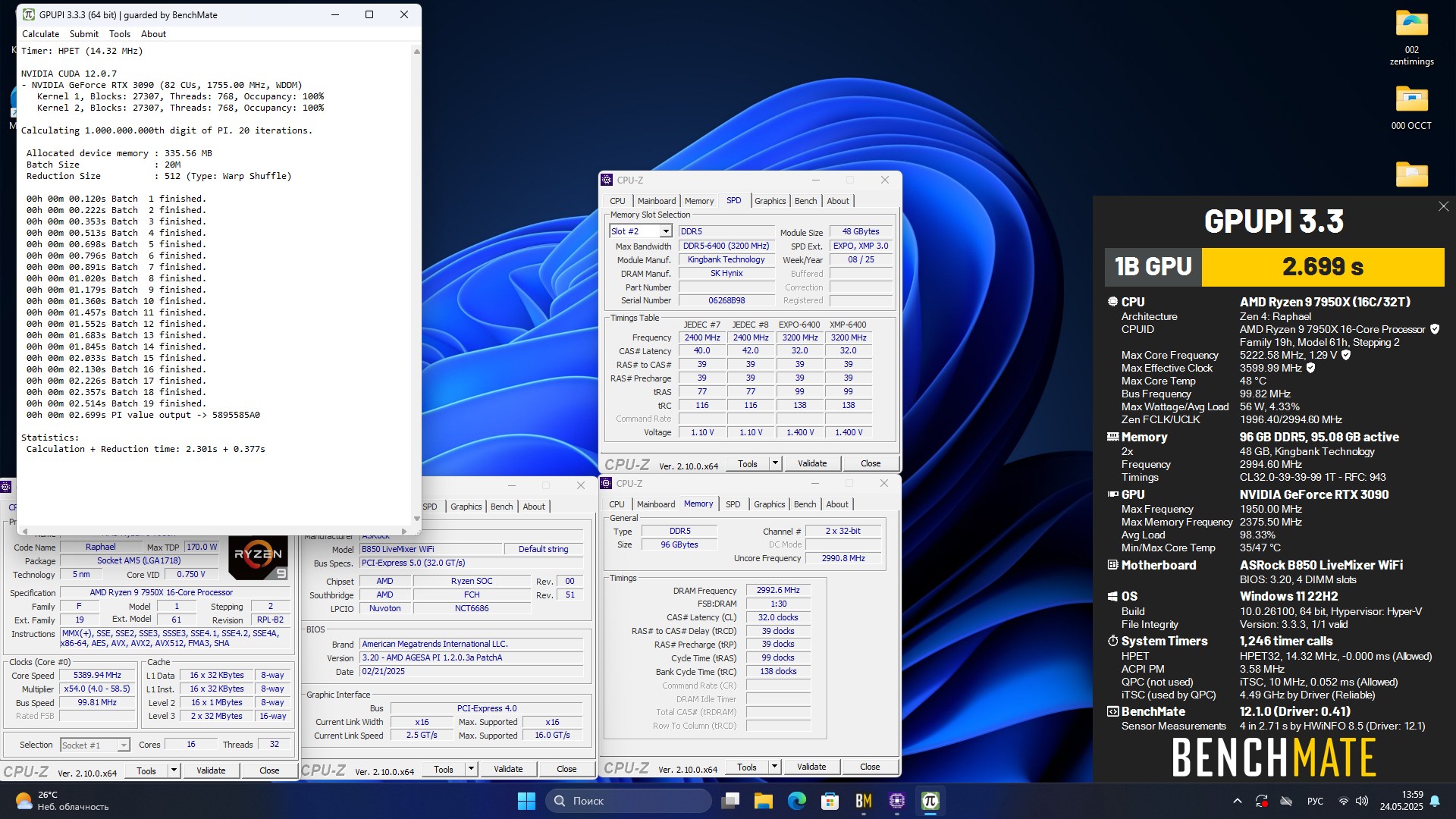Open Microsoft Edge from the taskbar
The width and height of the screenshot is (1456, 819).
pyautogui.click(x=797, y=801)
